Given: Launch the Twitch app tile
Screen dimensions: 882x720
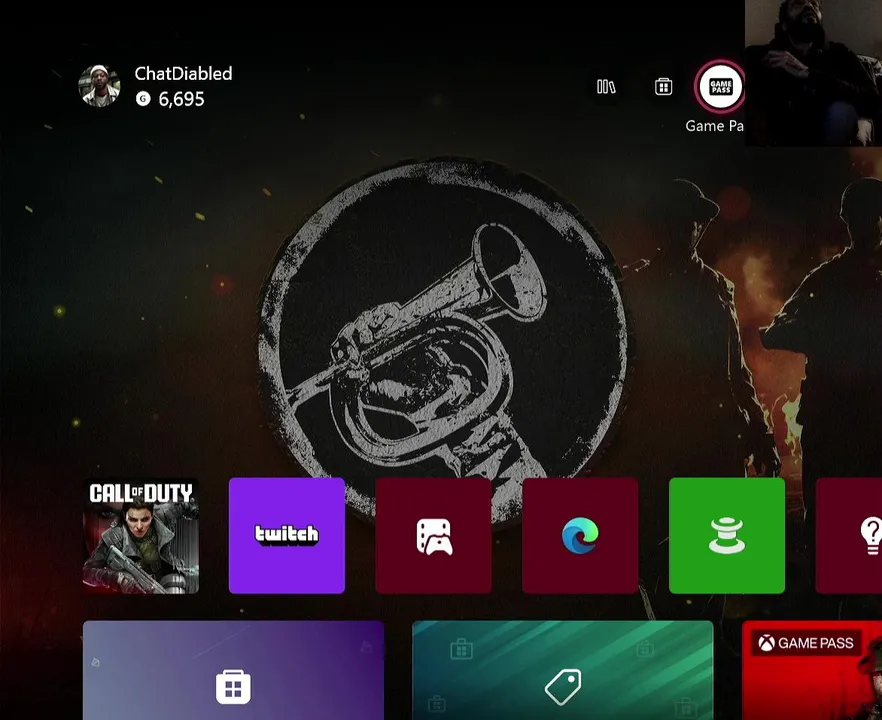Looking at the screenshot, I should coord(287,536).
